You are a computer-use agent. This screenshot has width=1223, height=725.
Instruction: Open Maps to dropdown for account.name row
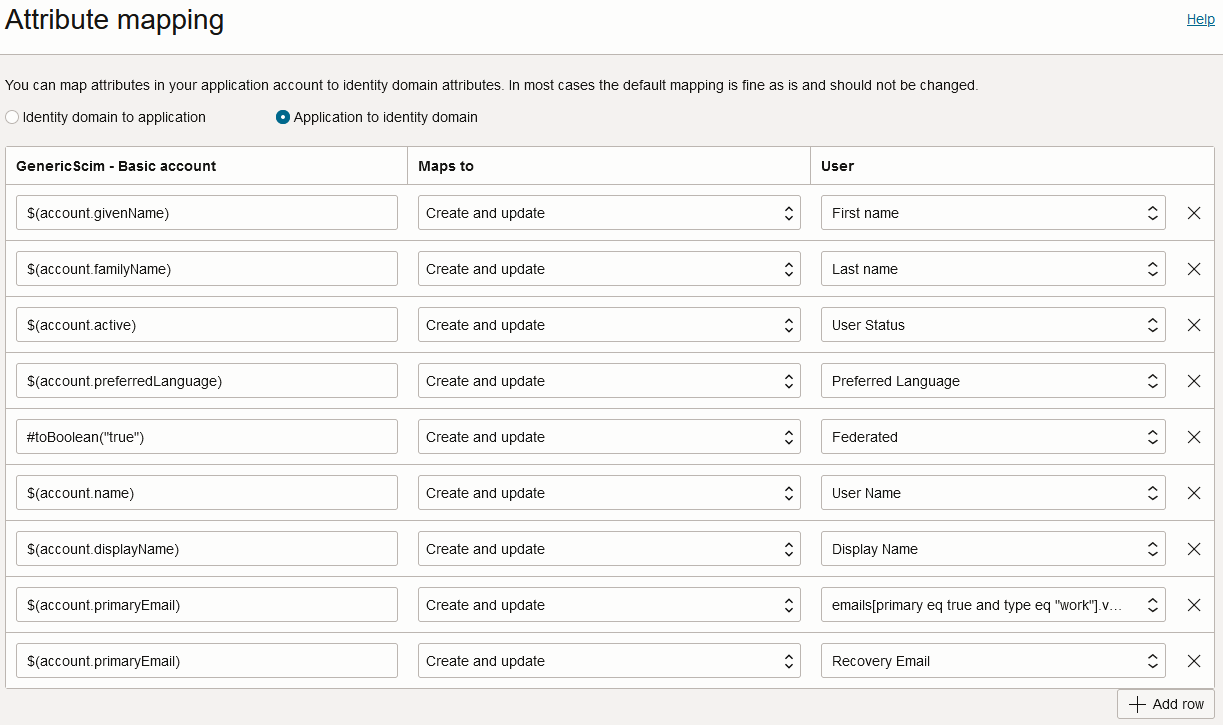click(x=609, y=493)
